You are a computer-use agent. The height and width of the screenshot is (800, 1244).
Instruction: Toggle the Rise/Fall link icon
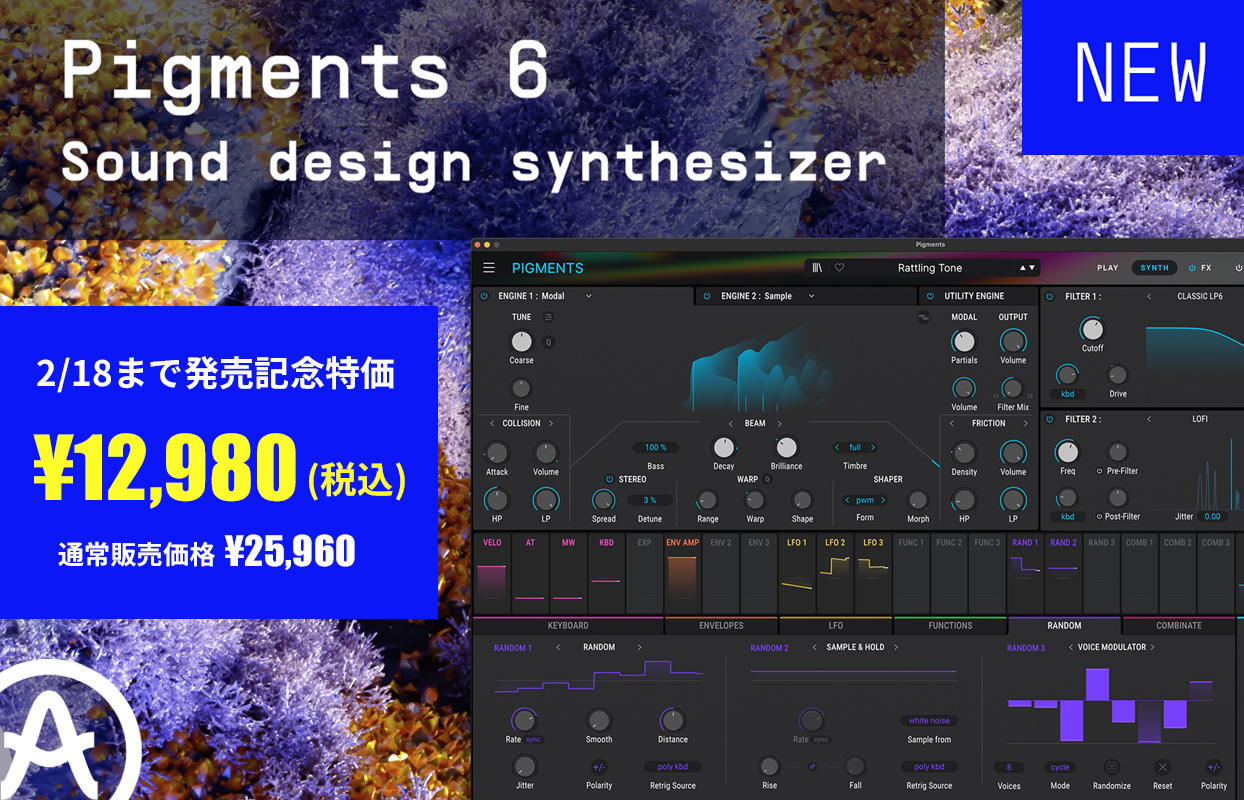[812, 767]
